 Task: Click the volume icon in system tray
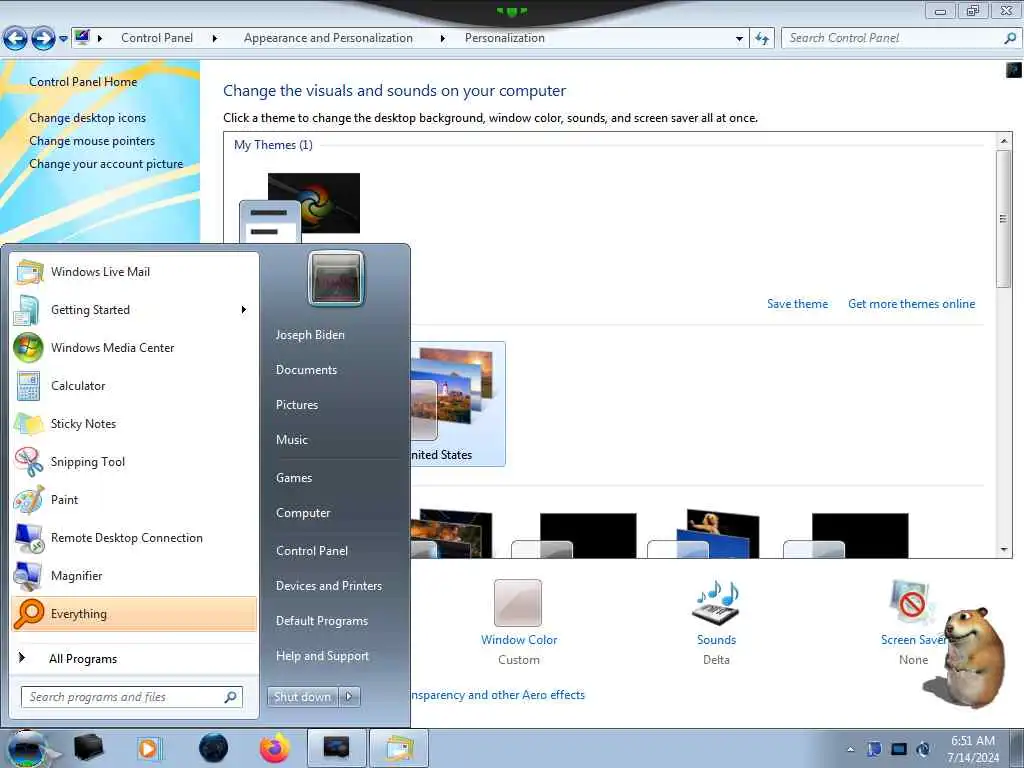pyautogui.click(x=923, y=749)
